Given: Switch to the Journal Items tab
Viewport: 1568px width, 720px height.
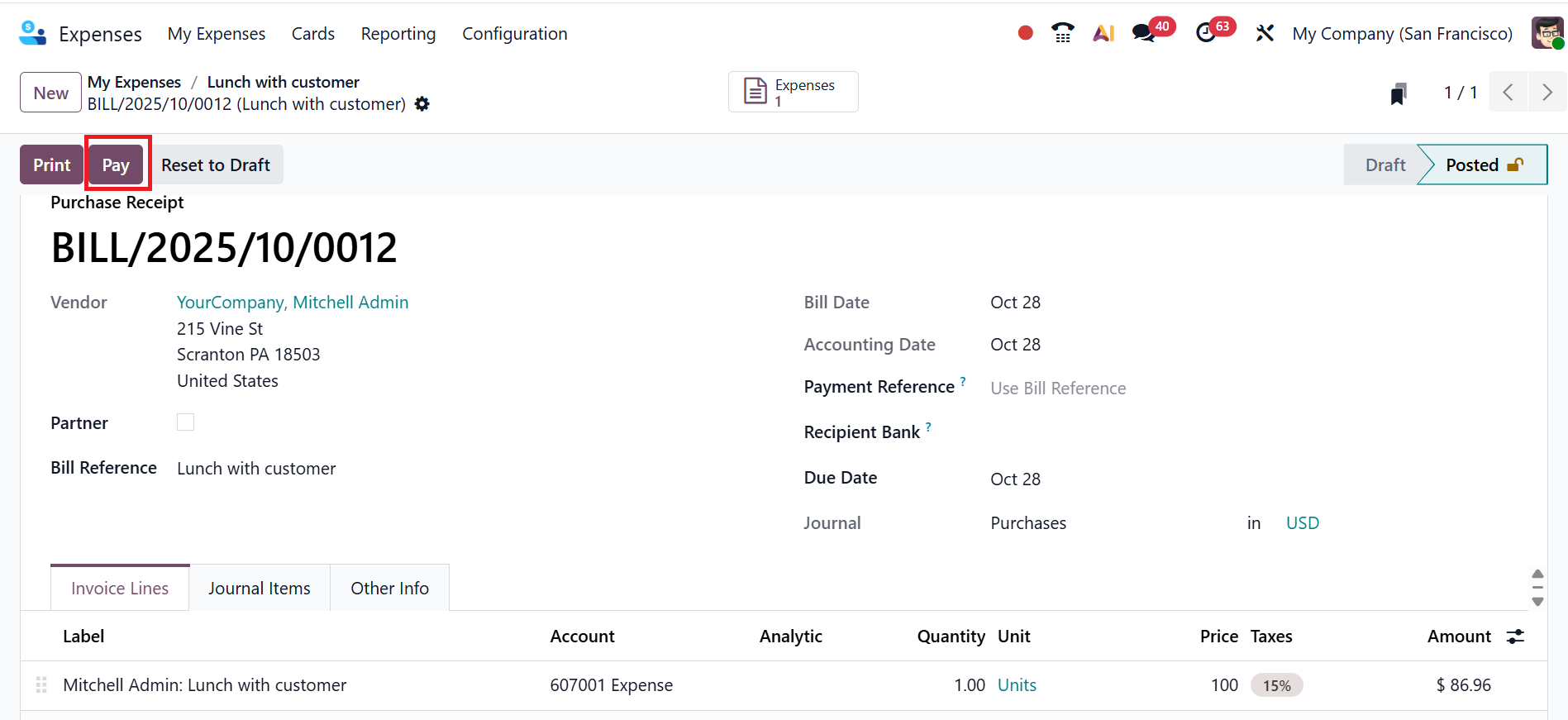Looking at the screenshot, I should (260, 589).
